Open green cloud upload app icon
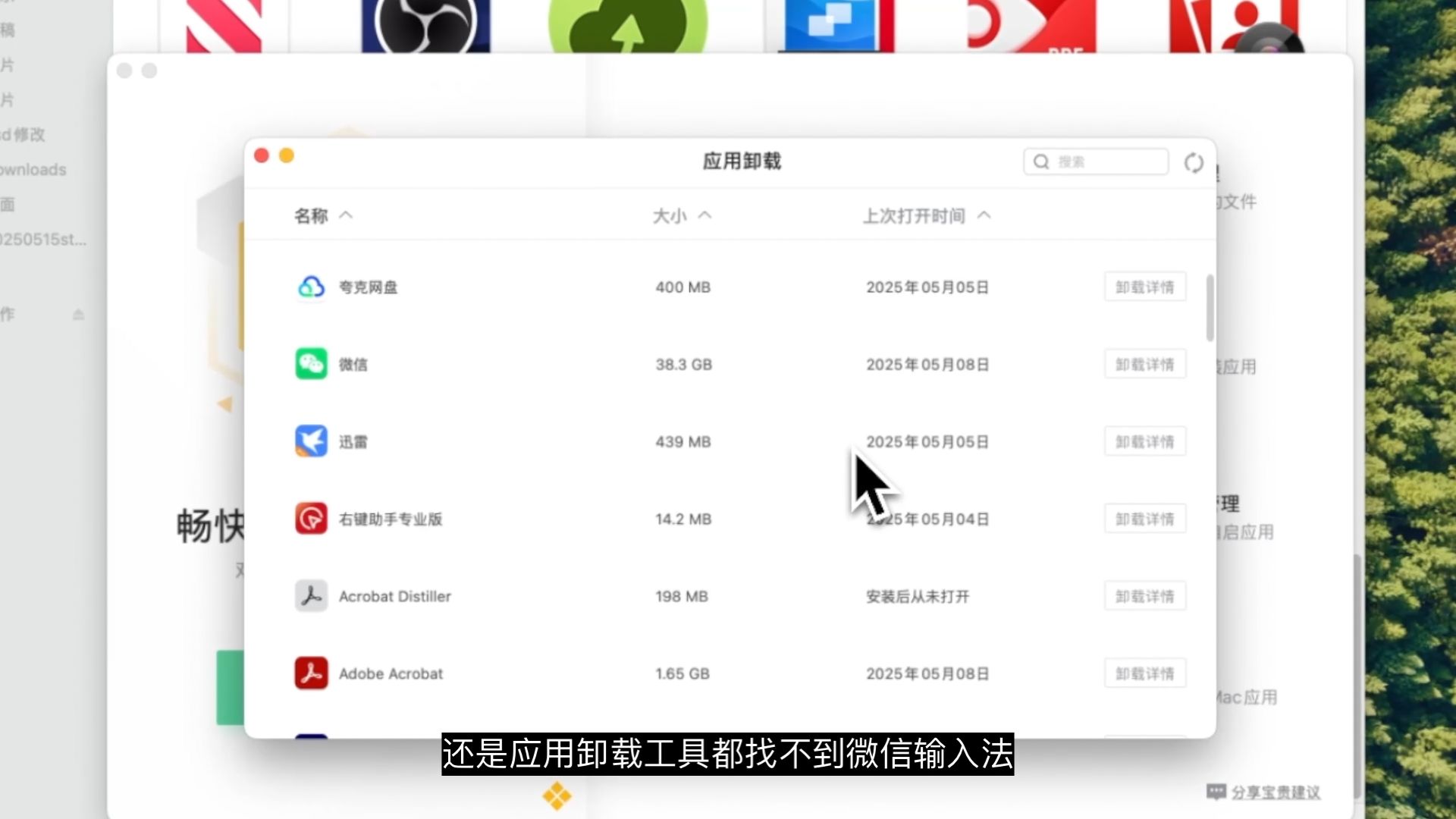This screenshot has width=1456, height=819. [627, 25]
